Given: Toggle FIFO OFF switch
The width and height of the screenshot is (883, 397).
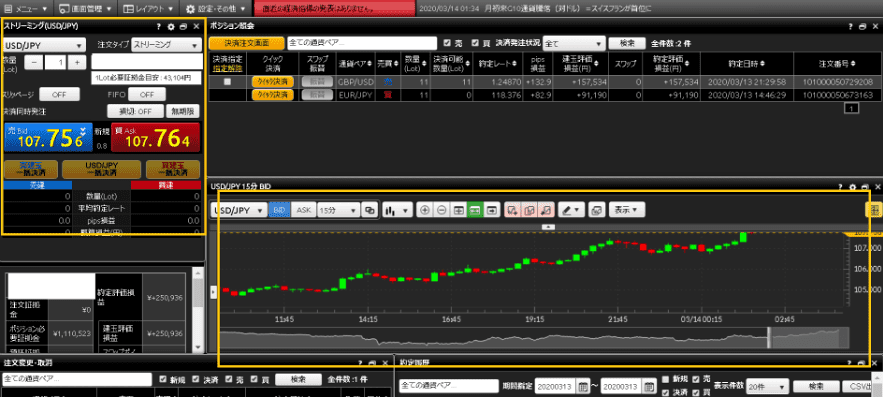Looking at the screenshot, I should pos(145,95).
